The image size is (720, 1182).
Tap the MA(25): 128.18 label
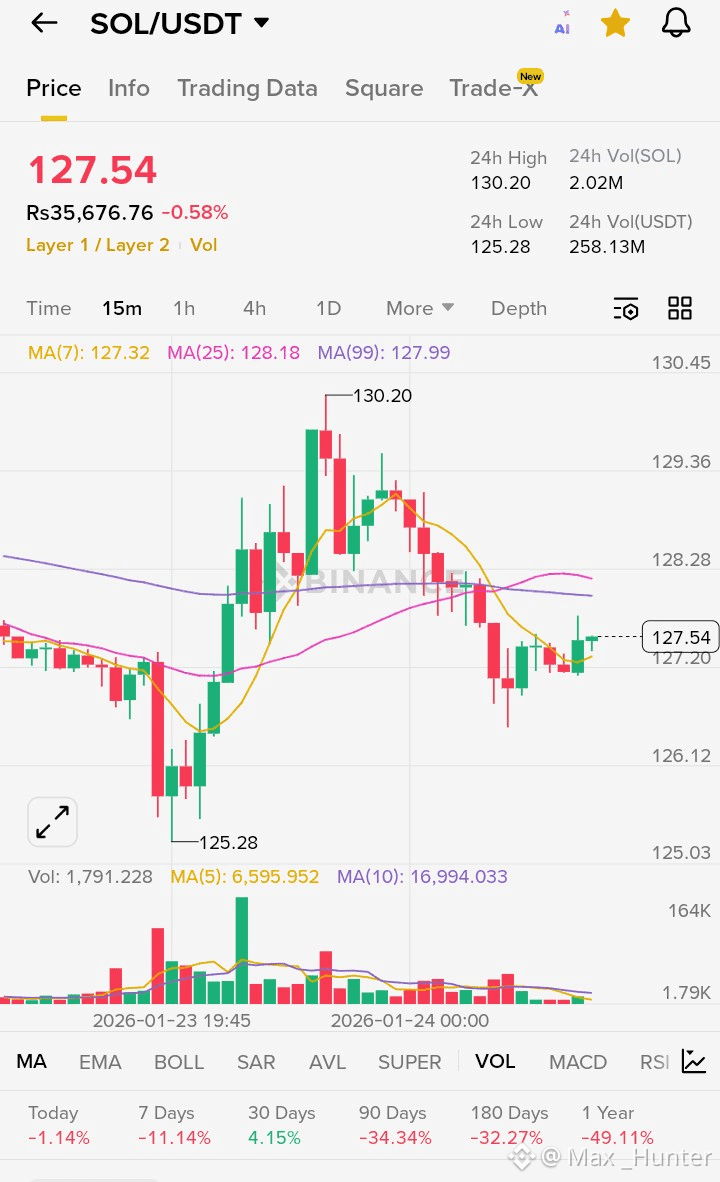tap(234, 352)
